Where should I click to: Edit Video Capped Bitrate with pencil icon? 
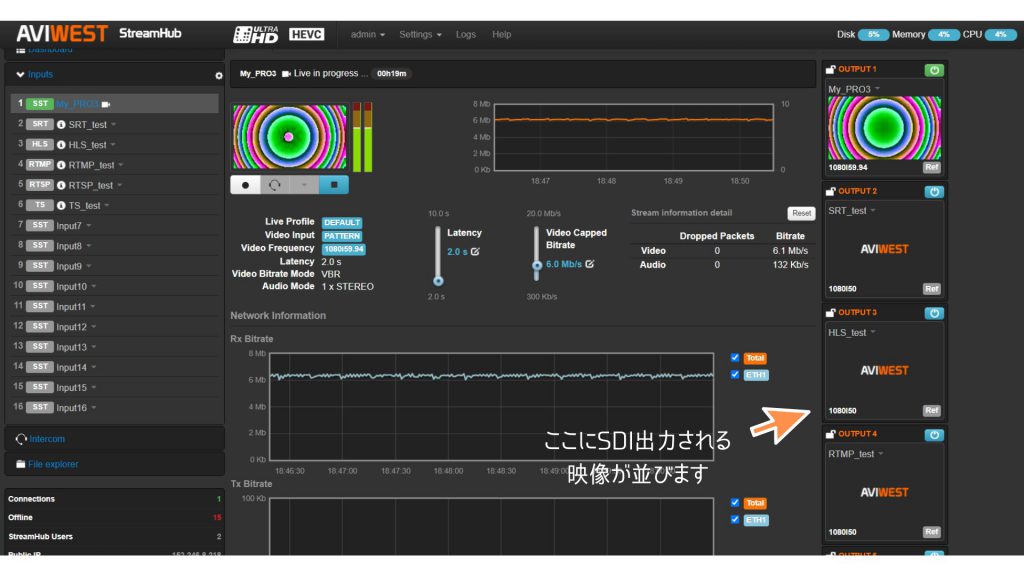click(x=590, y=264)
